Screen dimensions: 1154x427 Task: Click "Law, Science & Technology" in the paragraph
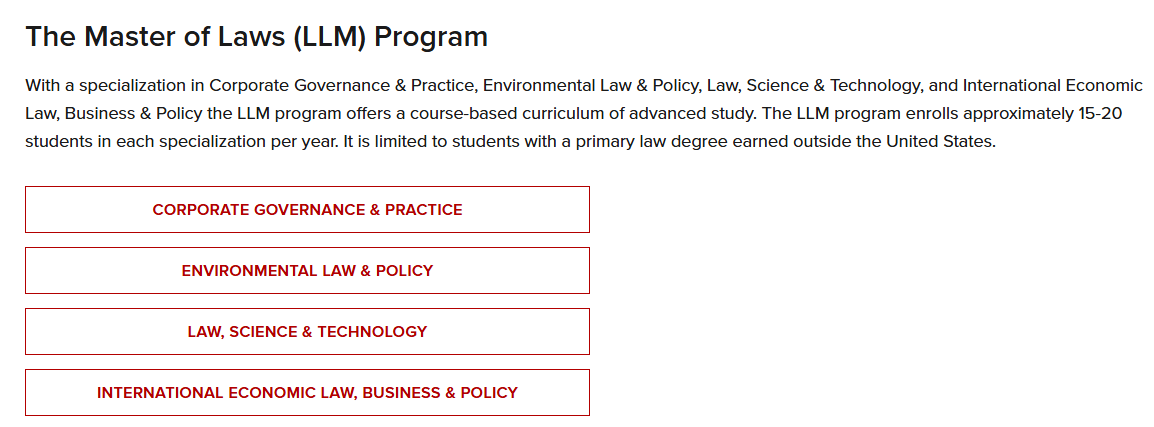coord(815,85)
